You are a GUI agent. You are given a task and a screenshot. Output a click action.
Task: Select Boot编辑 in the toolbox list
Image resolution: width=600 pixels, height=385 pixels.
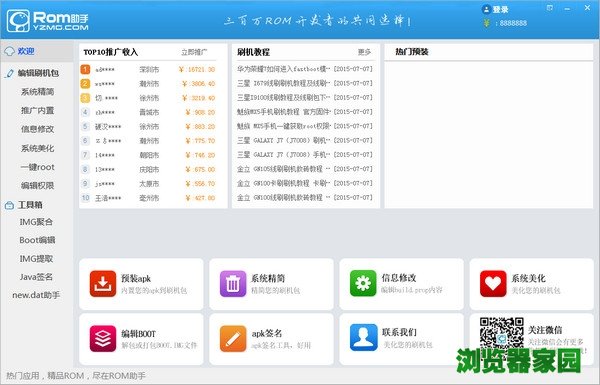coord(38,240)
